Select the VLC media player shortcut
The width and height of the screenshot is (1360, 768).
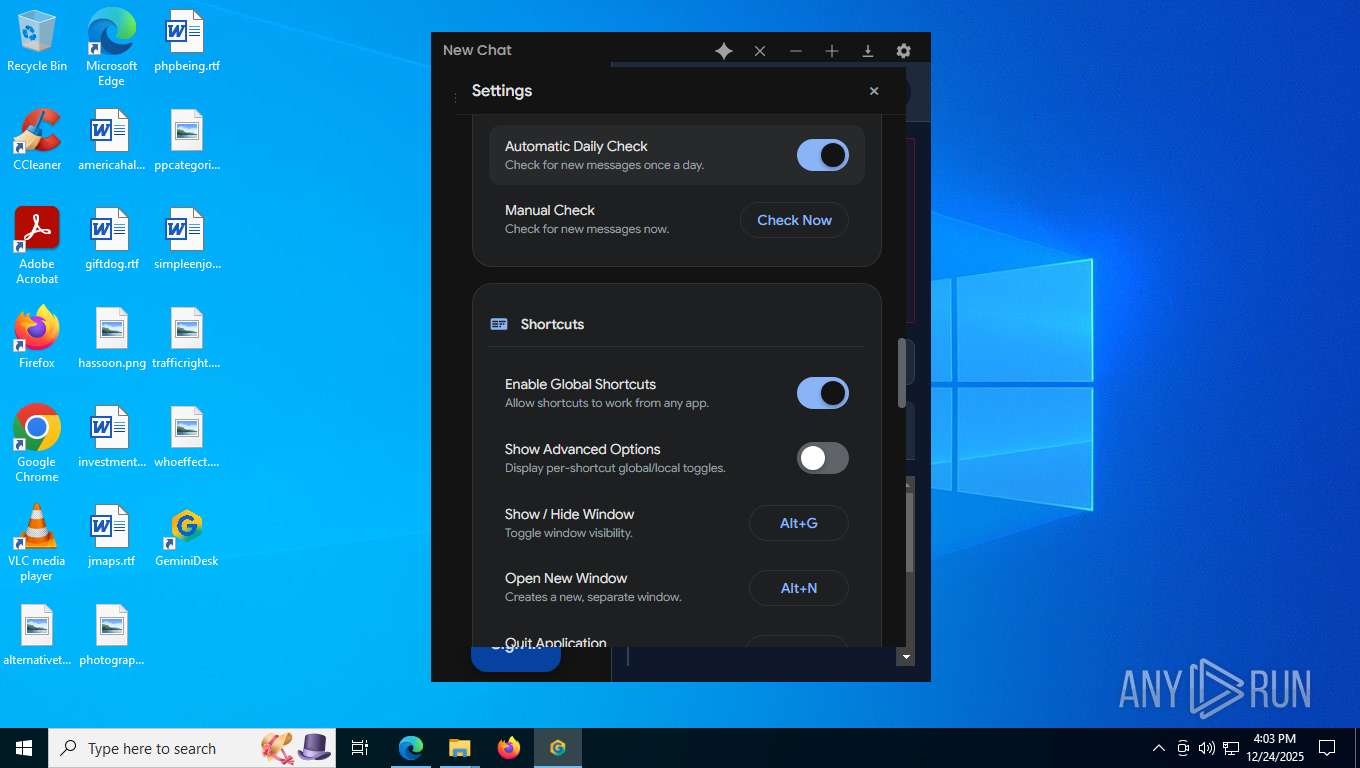click(37, 543)
